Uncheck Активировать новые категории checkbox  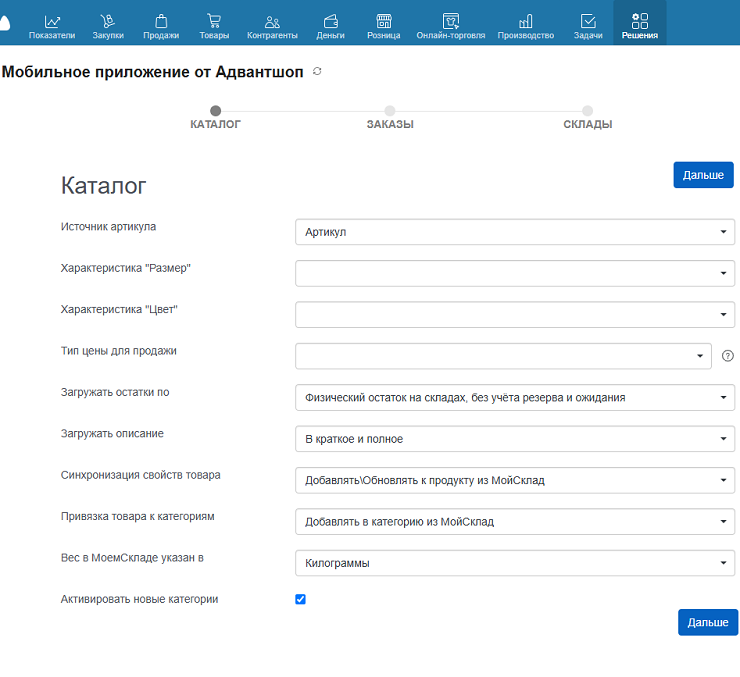pyautogui.click(x=300, y=599)
